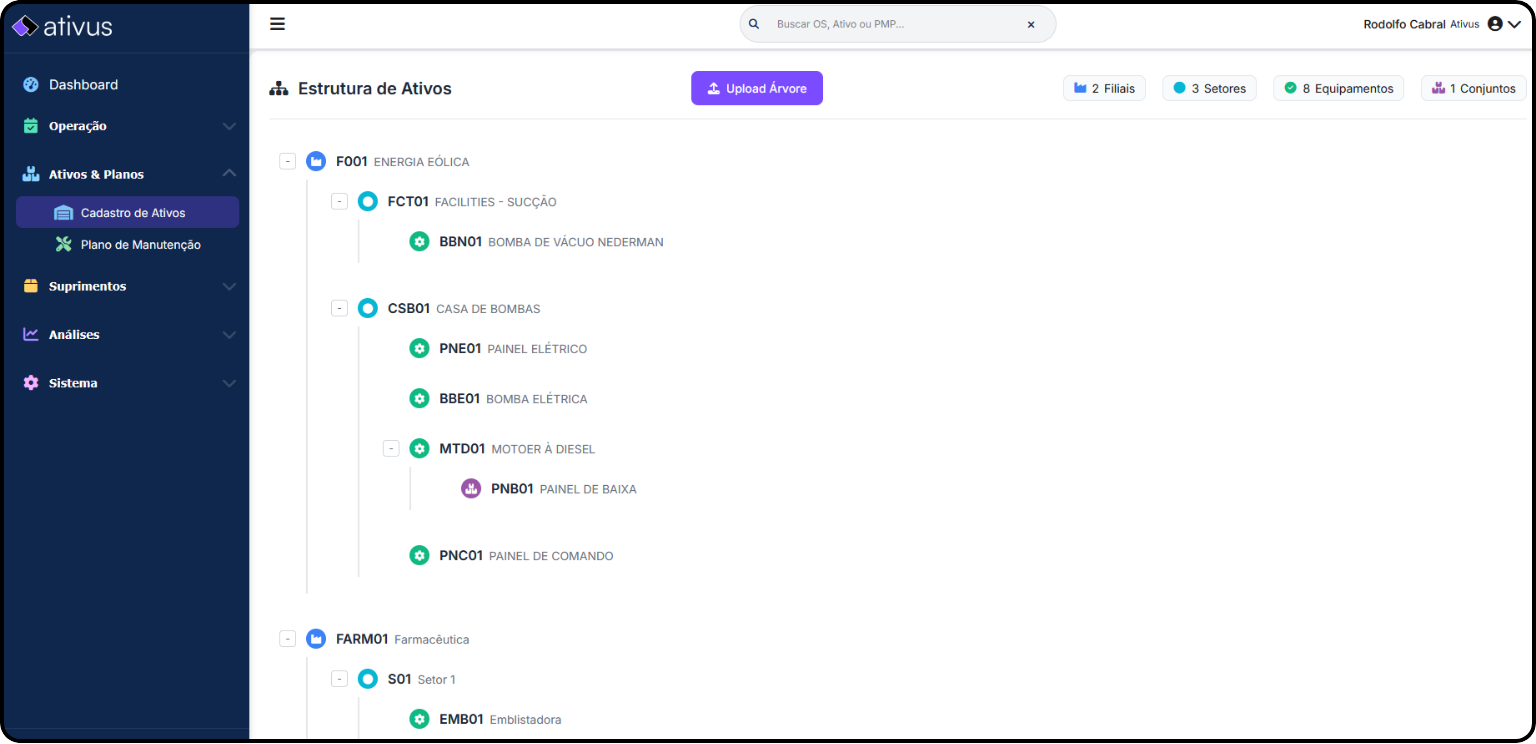
Task: Select the Análises chart icon
Action: click(29, 334)
